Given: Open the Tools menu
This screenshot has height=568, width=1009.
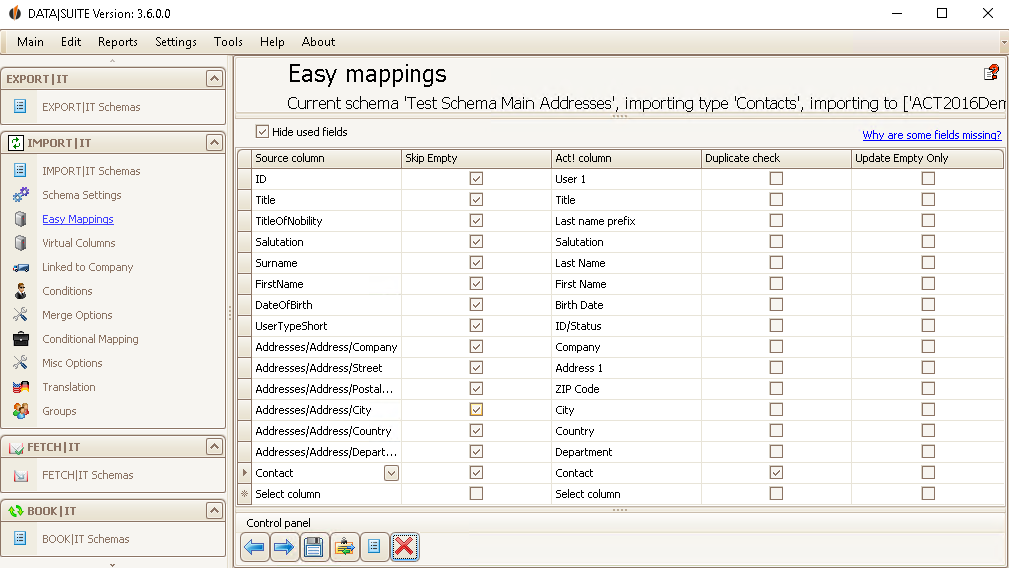Looking at the screenshot, I should [x=228, y=42].
